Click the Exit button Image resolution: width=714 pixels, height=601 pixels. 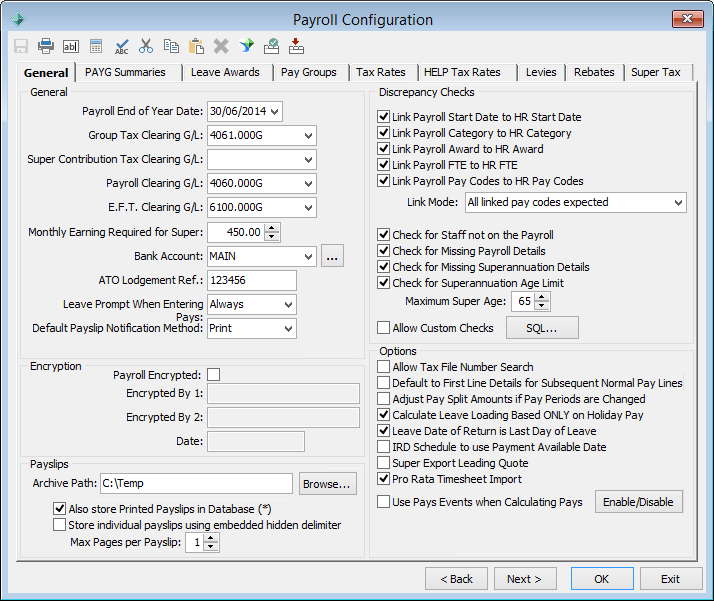(671, 579)
